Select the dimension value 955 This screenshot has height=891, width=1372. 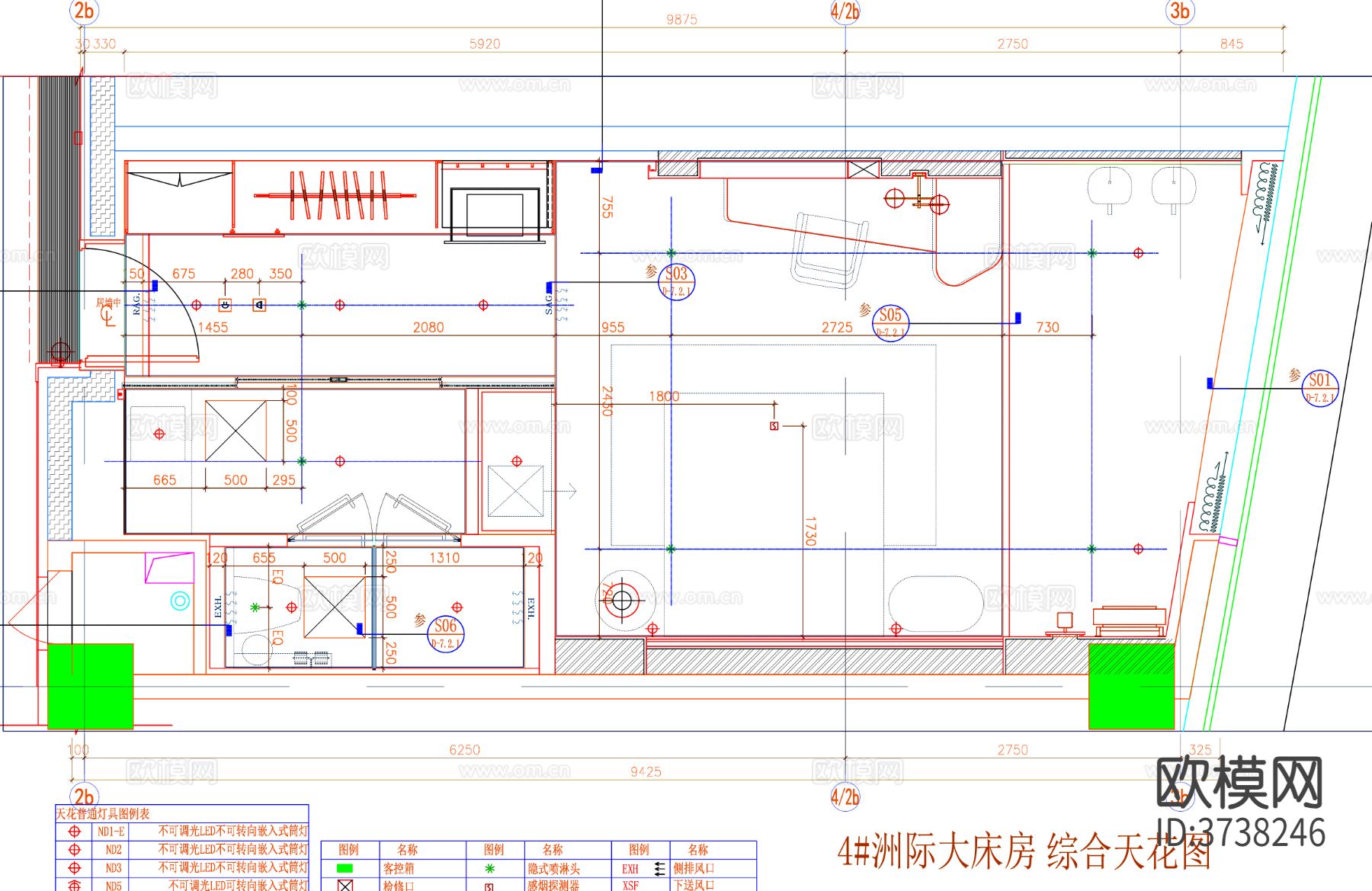[x=613, y=327]
